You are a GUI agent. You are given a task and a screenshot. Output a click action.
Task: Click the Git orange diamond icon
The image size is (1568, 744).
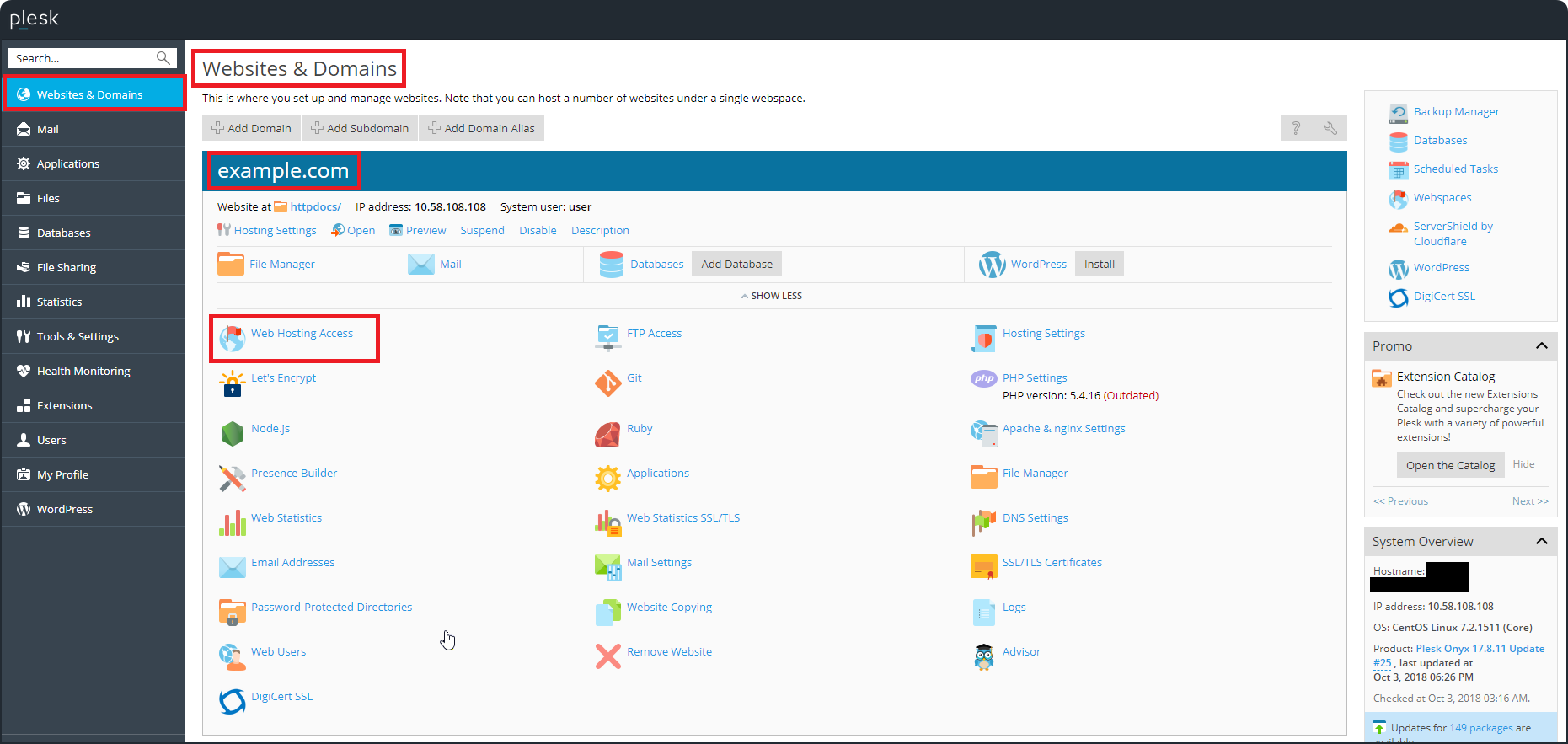[x=607, y=383]
